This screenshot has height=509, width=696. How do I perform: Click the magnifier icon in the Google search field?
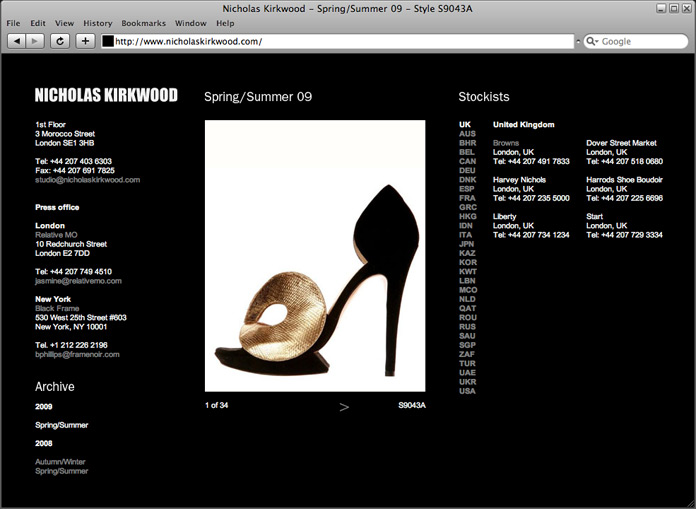click(592, 41)
